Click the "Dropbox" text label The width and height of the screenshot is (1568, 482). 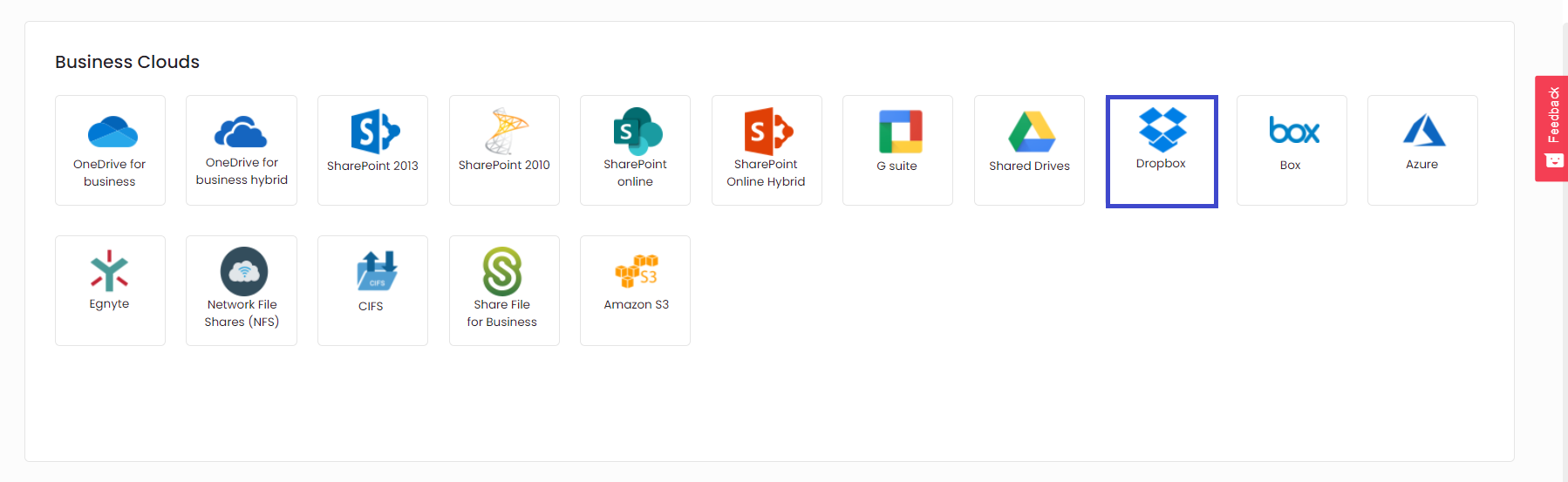coord(1161,164)
